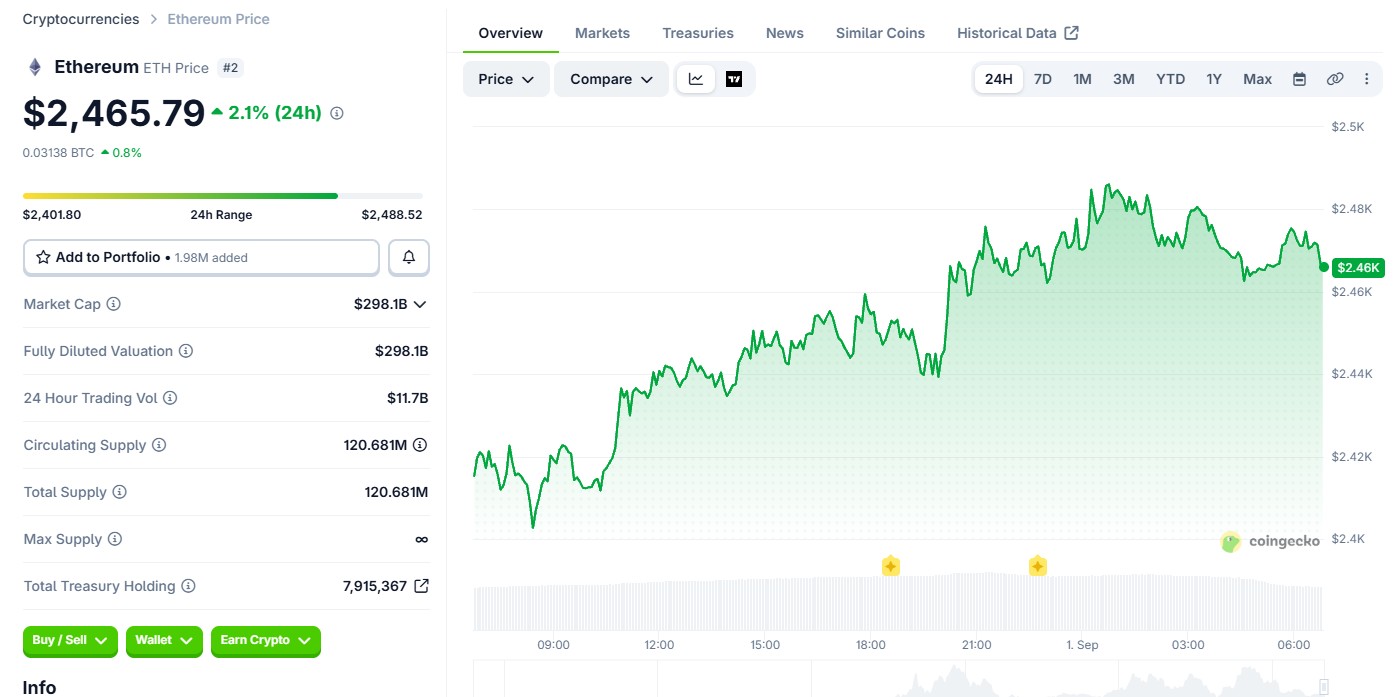Click the 0.03138 BTC price text

pyautogui.click(x=59, y=153)
